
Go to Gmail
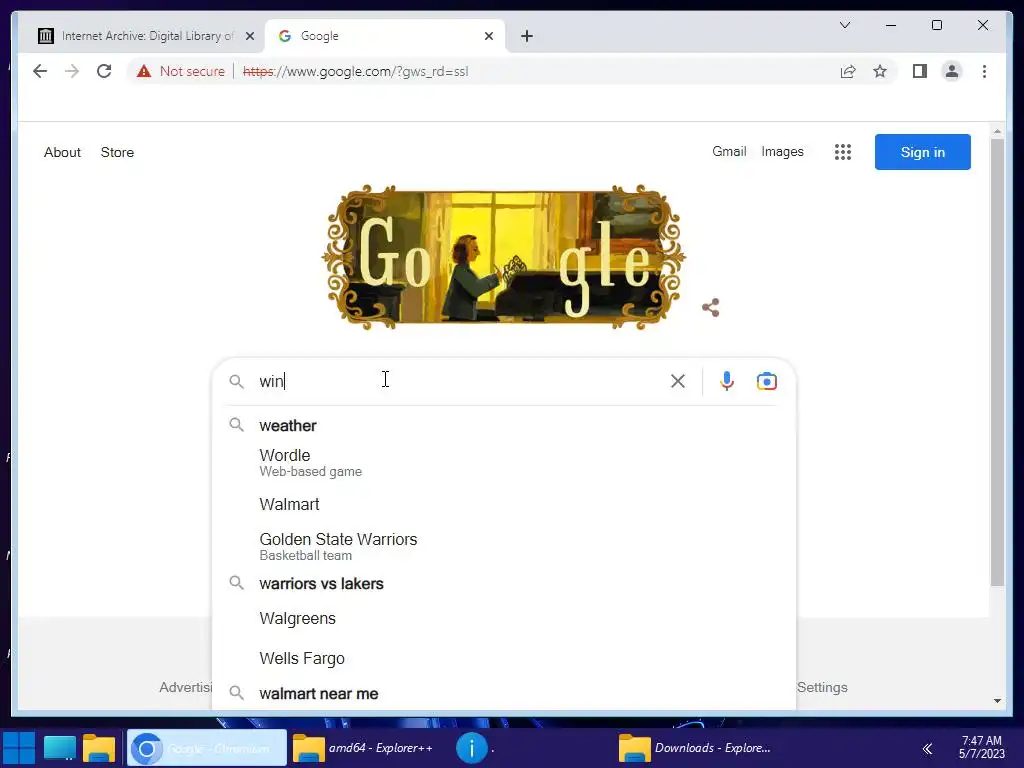pyautogui.click(x=729, y=152)
